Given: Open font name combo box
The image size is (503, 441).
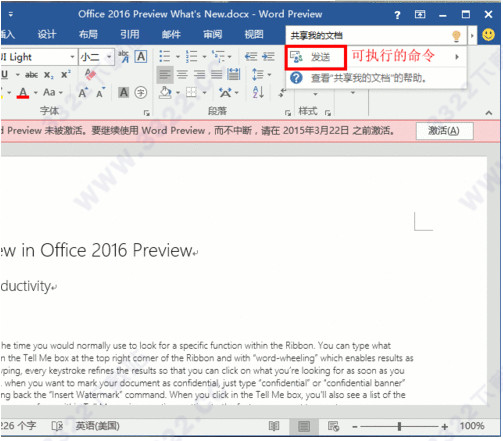Looking at the screenshot, I should pyautogui.click(x=38, y=57).
